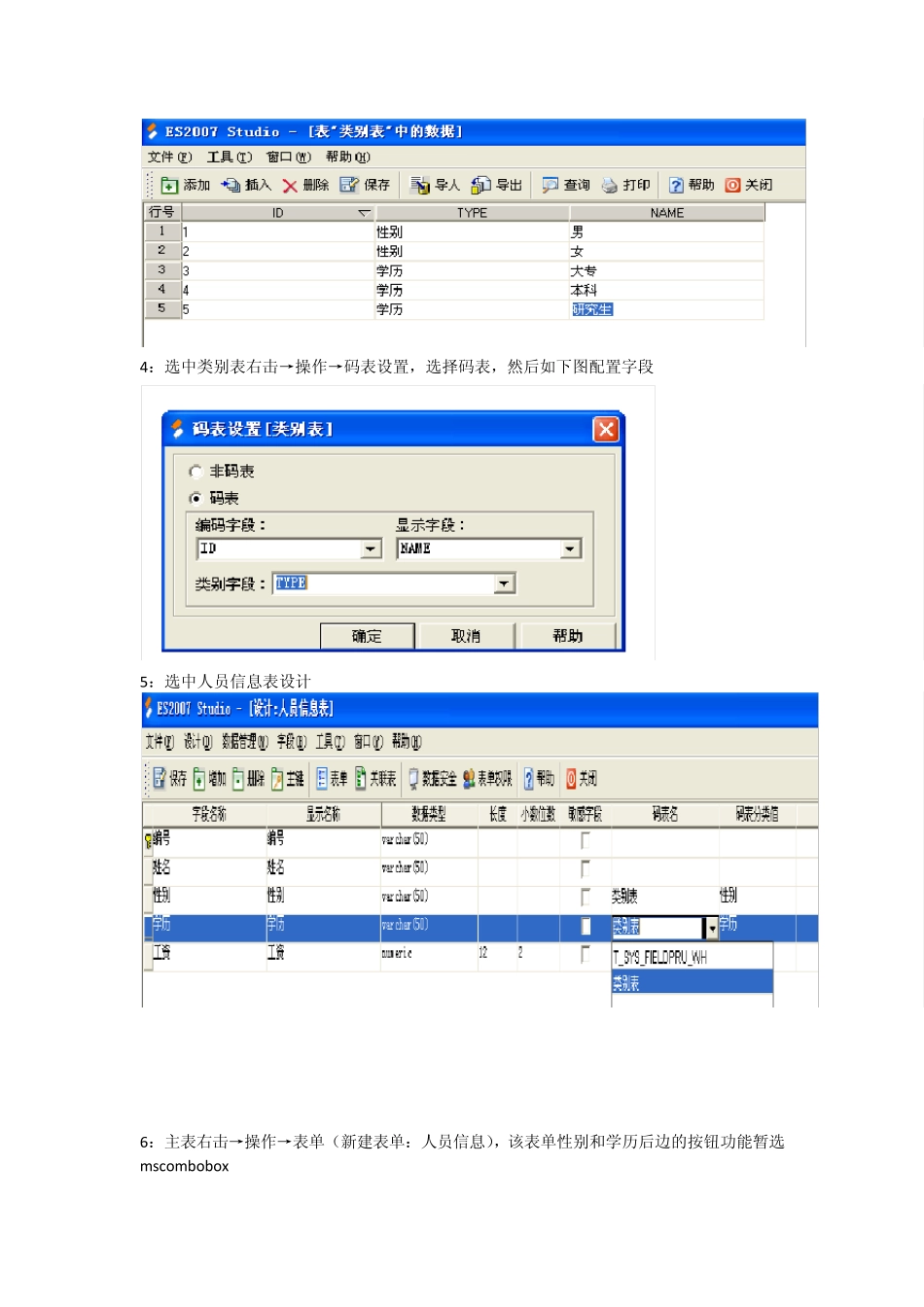The image size is (924, 1307).
Task: Click the 表单 (form) toolbar icon
Action: pos(322,778)
